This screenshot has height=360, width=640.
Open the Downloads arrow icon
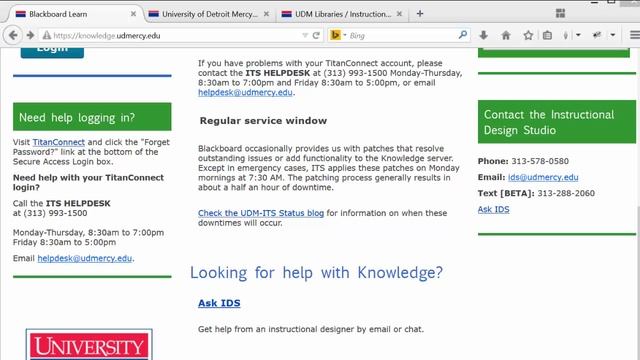pyautogui.click(x=484, y=35)
